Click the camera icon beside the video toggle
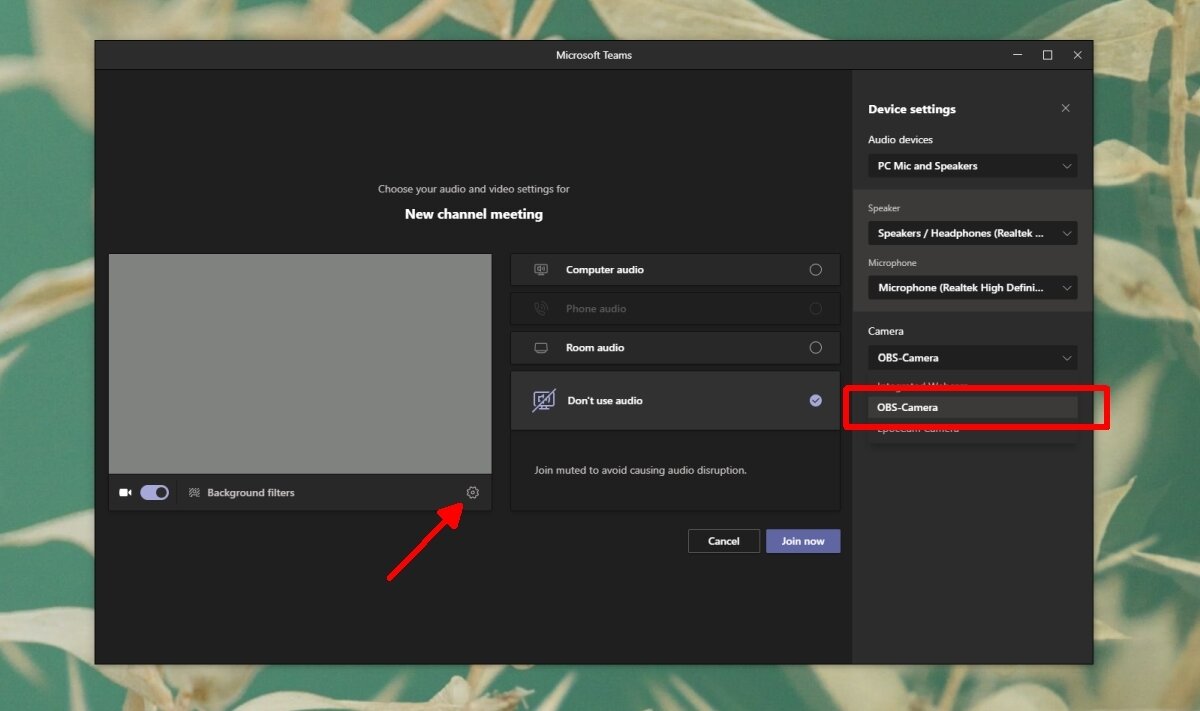 [125, 492]
